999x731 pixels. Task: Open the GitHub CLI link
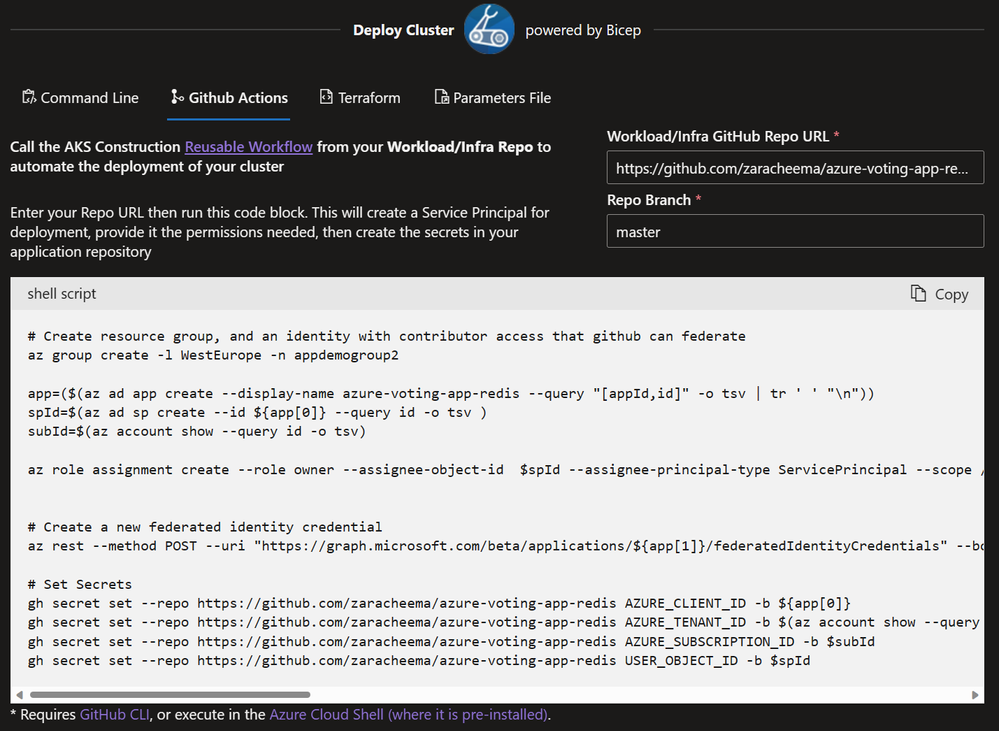pyautogui.click(x=115, y=714)
